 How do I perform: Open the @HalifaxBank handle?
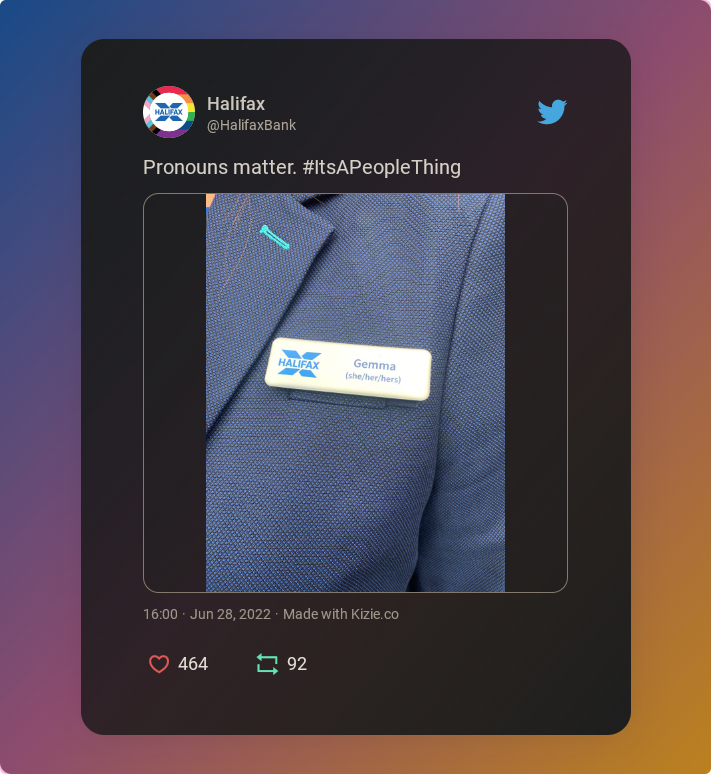click(x=251, y=125)
